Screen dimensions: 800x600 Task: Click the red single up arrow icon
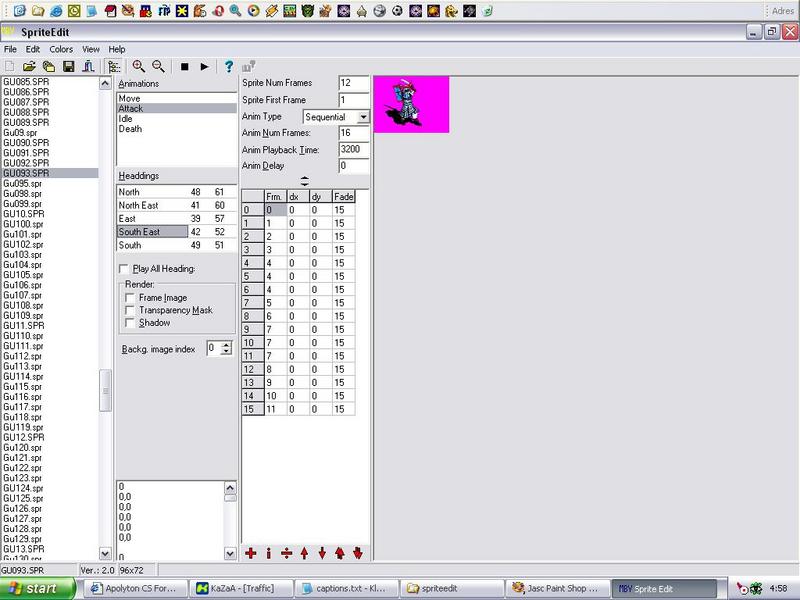point(304,553)
